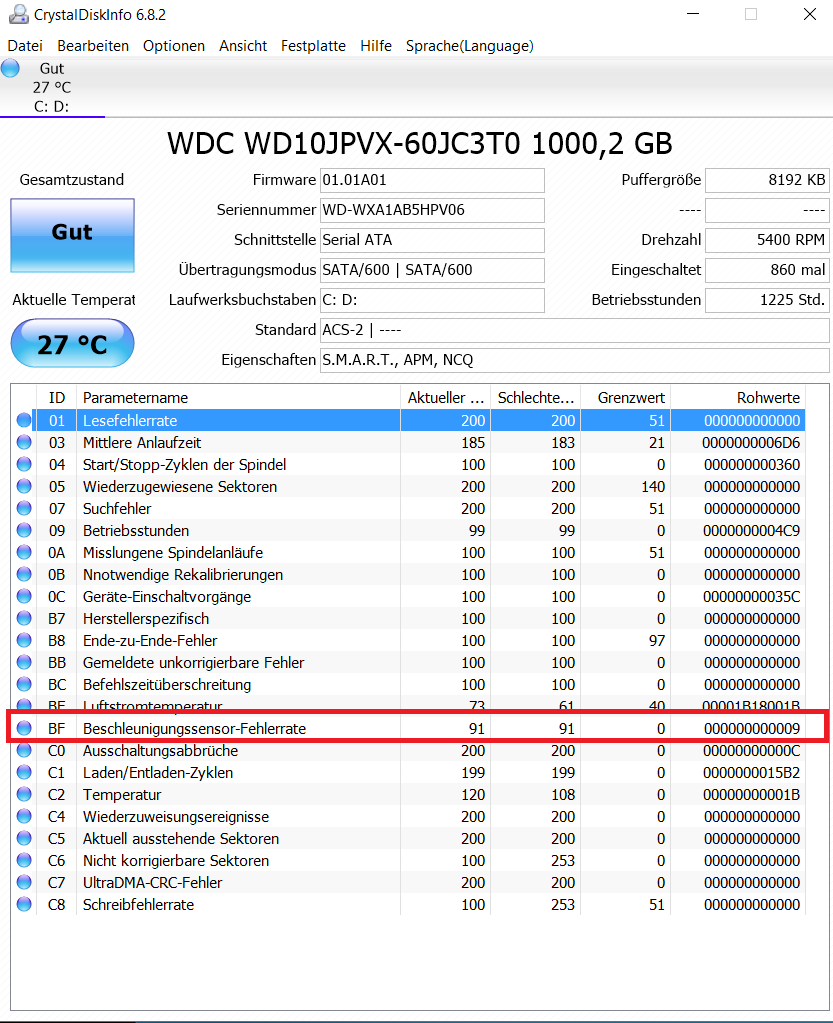Click status icon of Aktuell ausstehende Sektoren row
This screenshot has height=1023, width=833.
[x=24, y=838]
